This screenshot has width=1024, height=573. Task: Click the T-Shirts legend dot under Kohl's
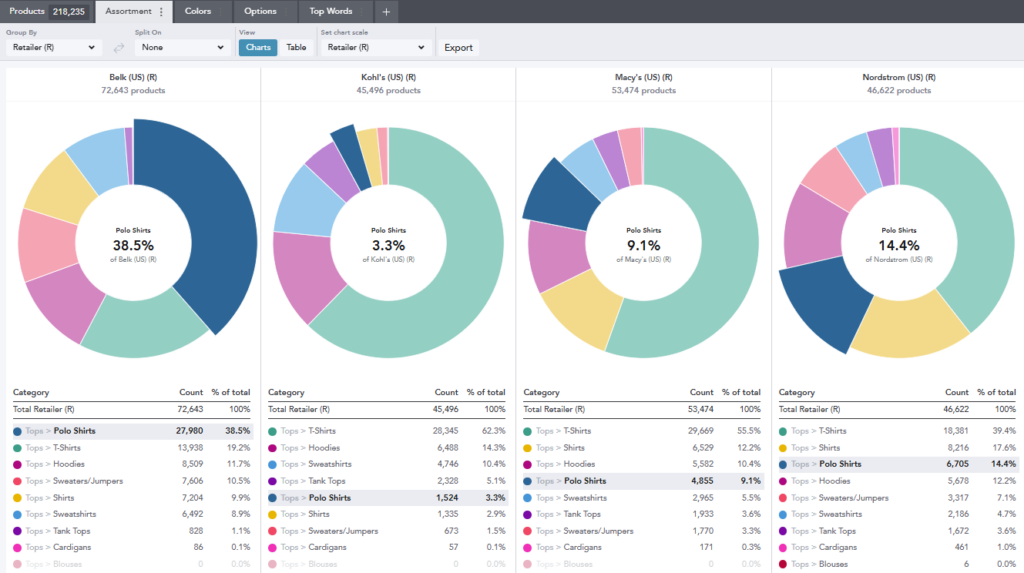273,431
